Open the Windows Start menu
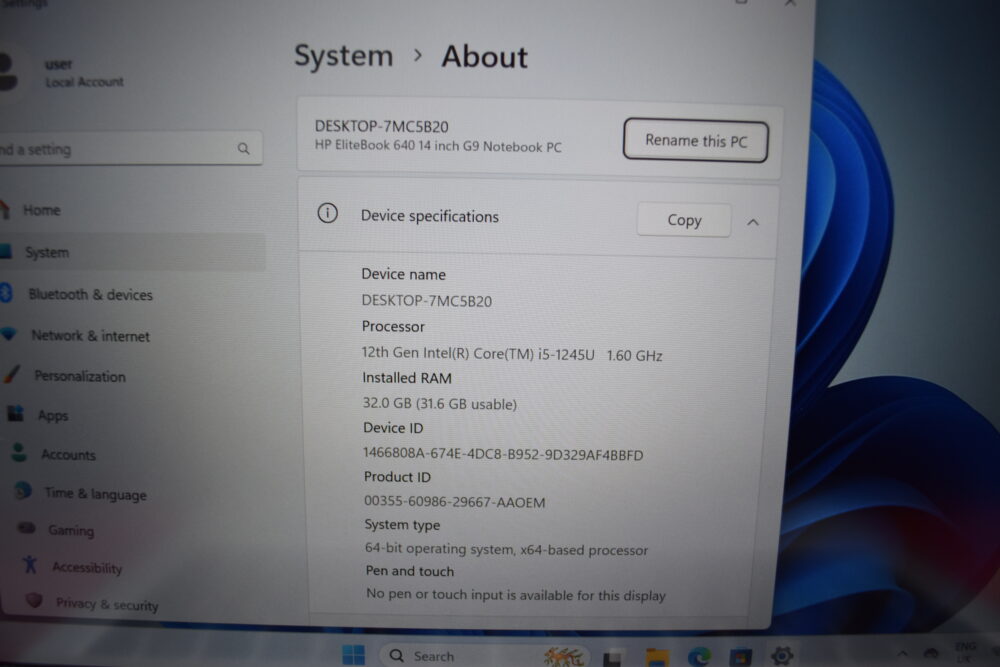This screenshot has height=667, width=1000. click(353, 654)
